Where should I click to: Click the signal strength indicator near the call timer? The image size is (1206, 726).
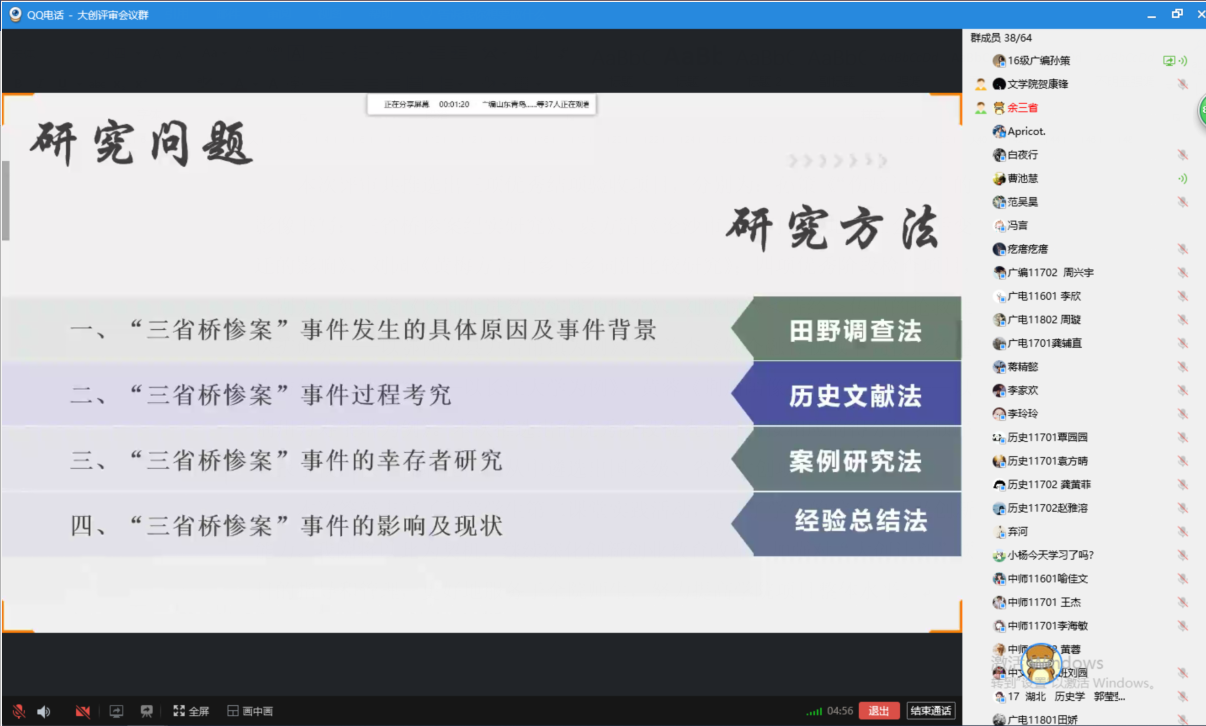(814, 712)
